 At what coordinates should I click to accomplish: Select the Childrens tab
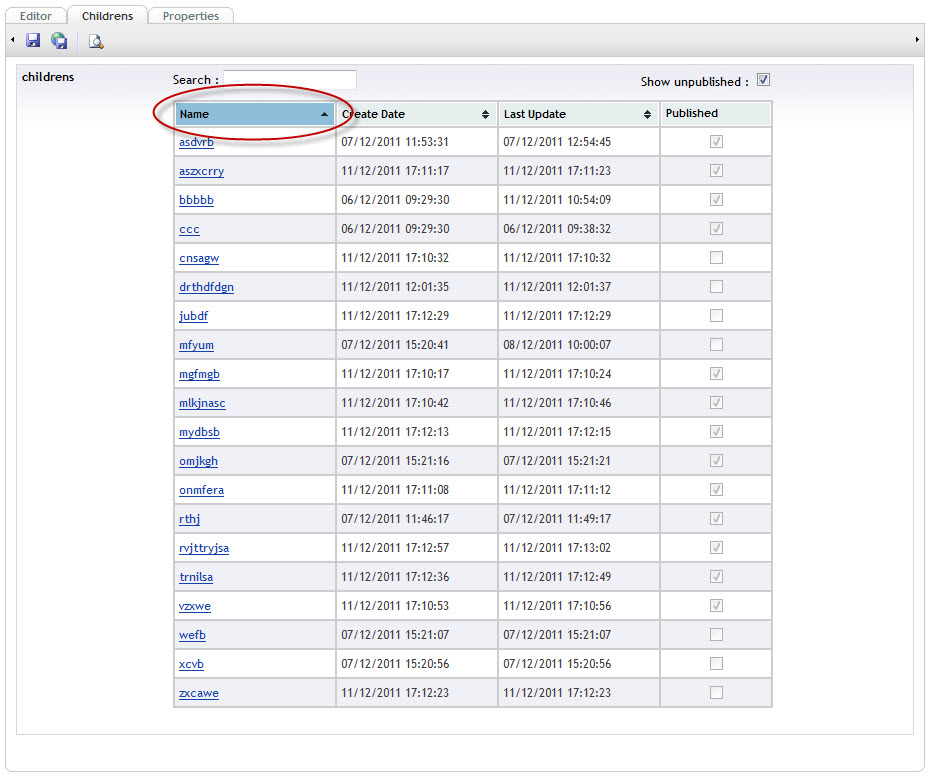tap(107, 16)
